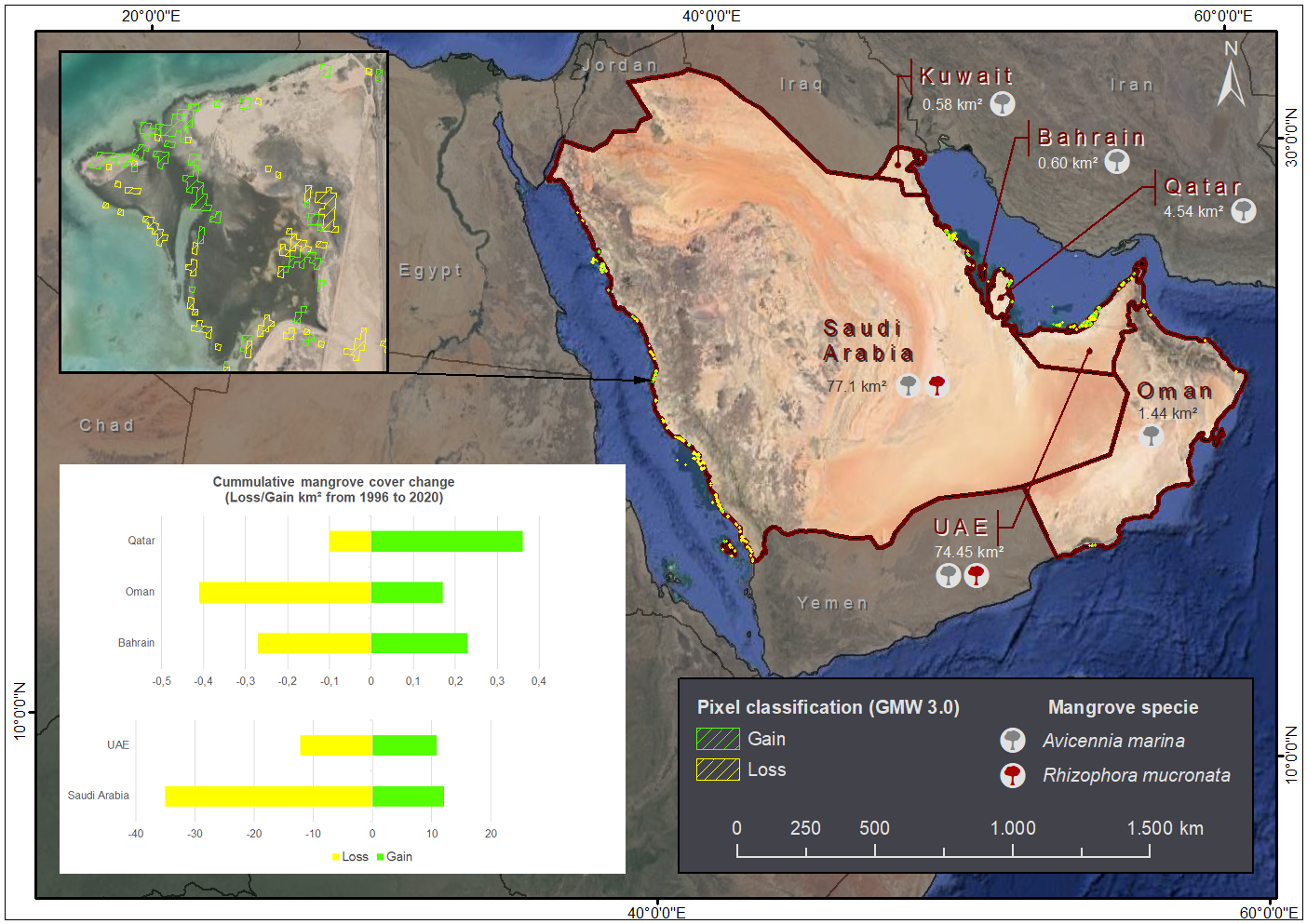
Task: Click the red Rhizophora icon under Saudi Arabia
Action: click(937, 384)
